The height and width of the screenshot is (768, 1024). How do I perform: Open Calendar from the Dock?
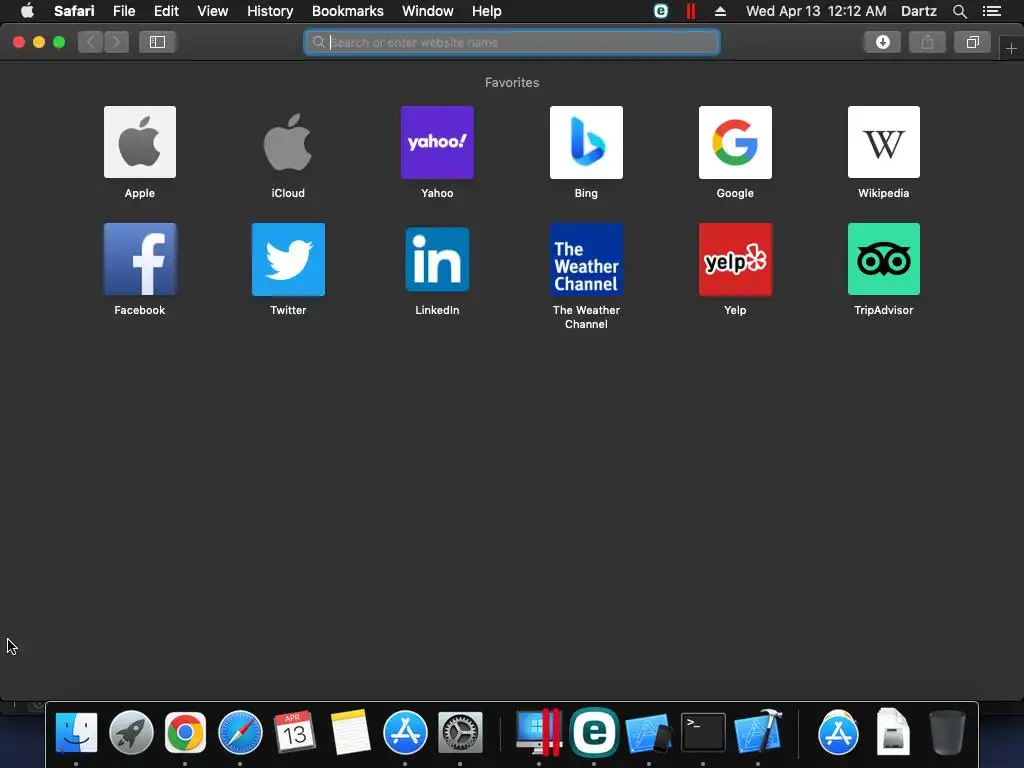point(295,733)
